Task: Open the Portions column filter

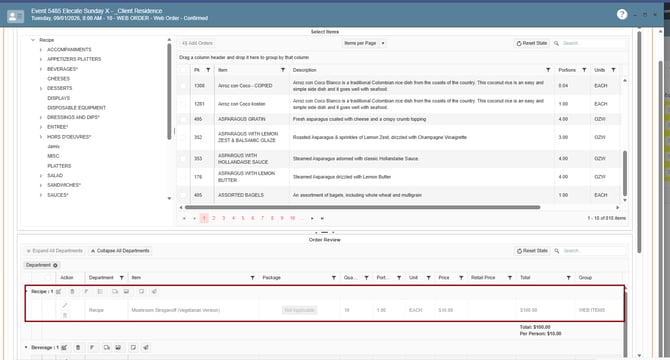Action: pyautogui.click(x=584, y=70)
